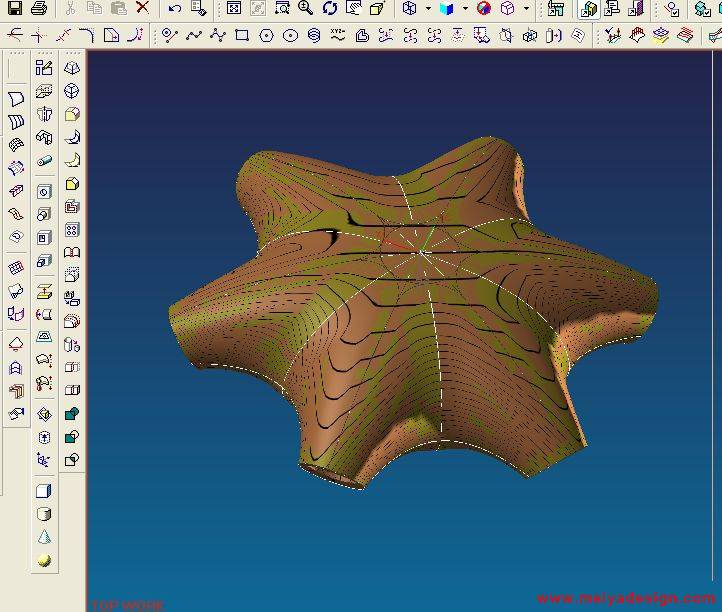Open the wireframe cube view dropdown arrow

click(x=427, y=9)
